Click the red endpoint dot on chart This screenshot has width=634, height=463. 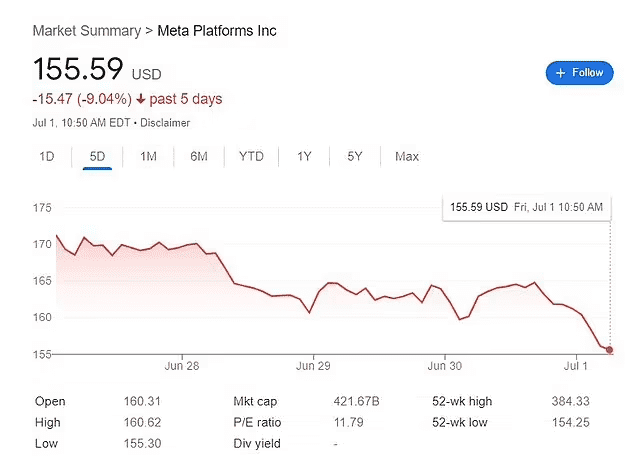[610, 349]
